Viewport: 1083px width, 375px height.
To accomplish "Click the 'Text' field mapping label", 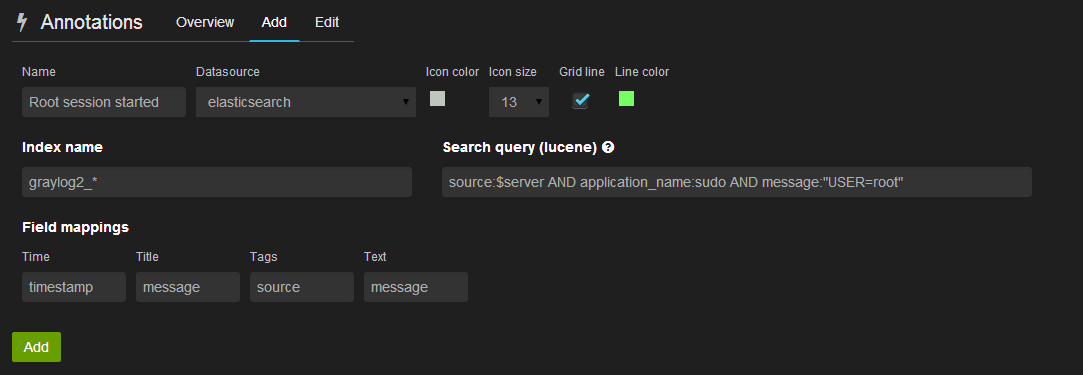I will [375, 257].
